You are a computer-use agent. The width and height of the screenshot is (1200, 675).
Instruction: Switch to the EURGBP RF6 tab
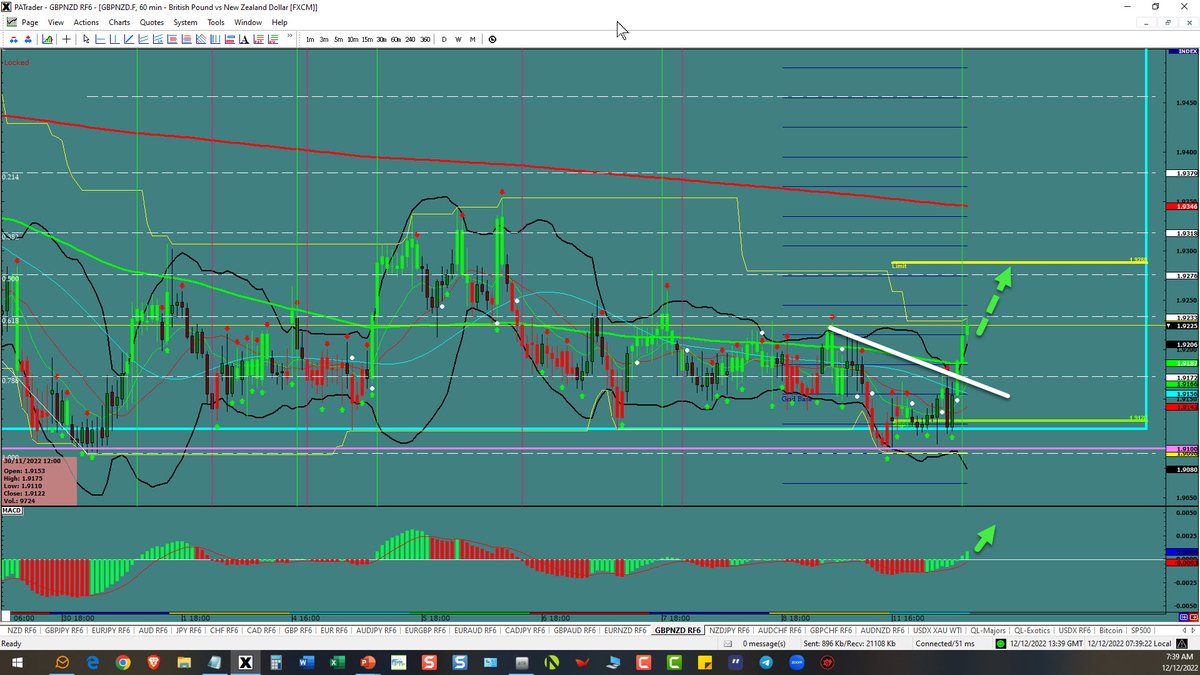tap(427, 631)
